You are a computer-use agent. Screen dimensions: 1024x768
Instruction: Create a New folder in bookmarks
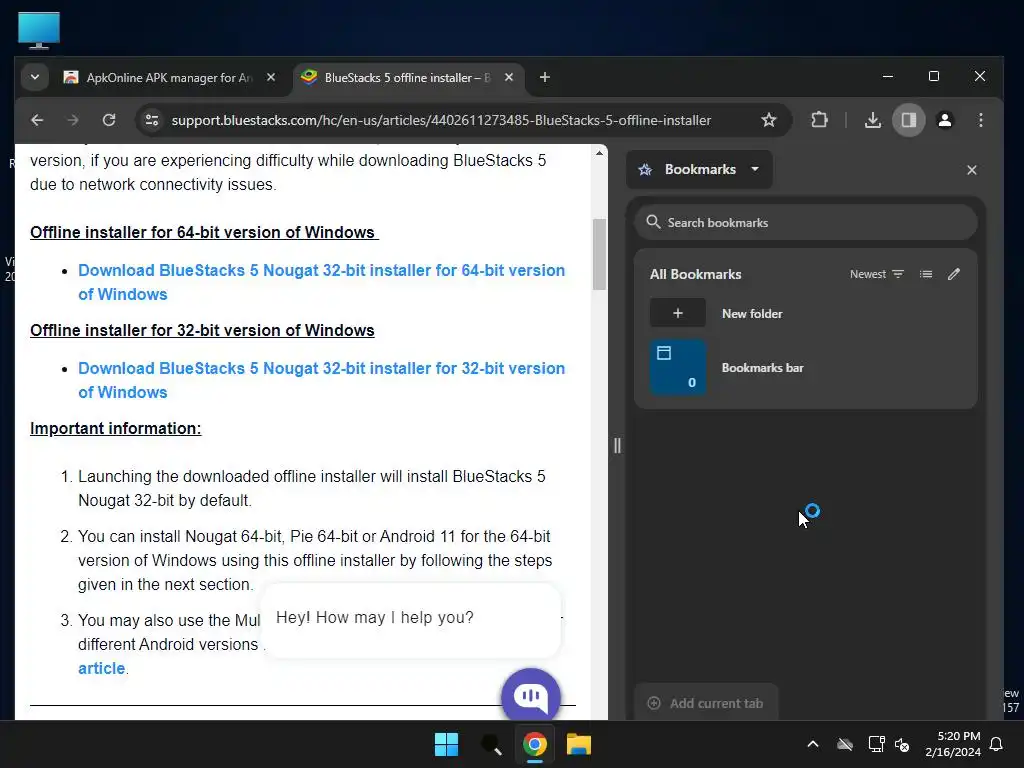point(806,313)
